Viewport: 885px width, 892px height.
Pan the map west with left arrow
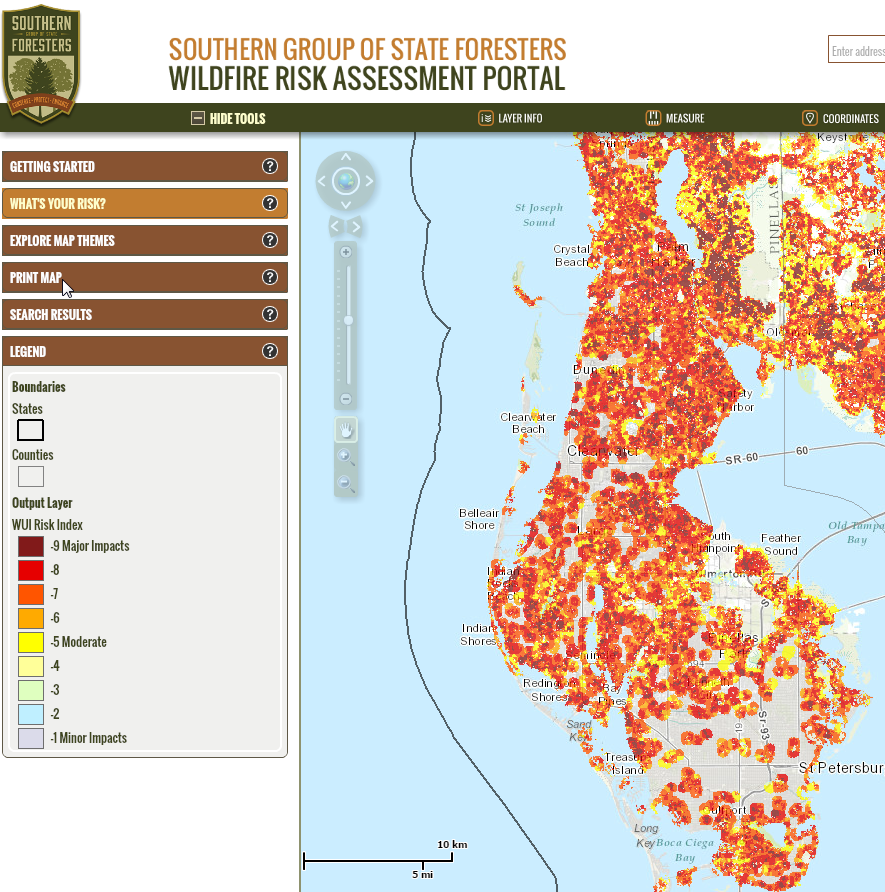322,181
